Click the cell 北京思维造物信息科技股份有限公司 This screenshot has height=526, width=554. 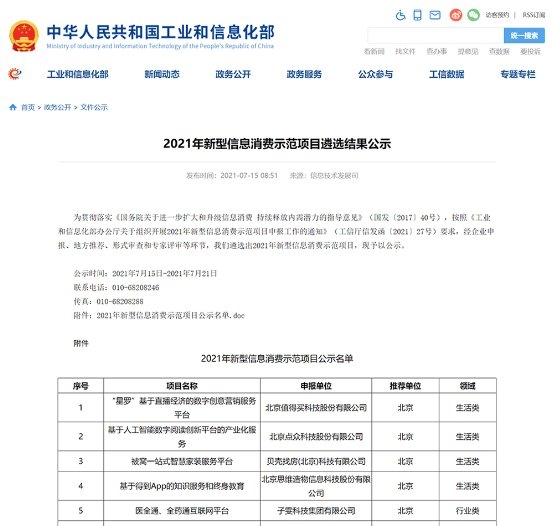click(316, 486)
